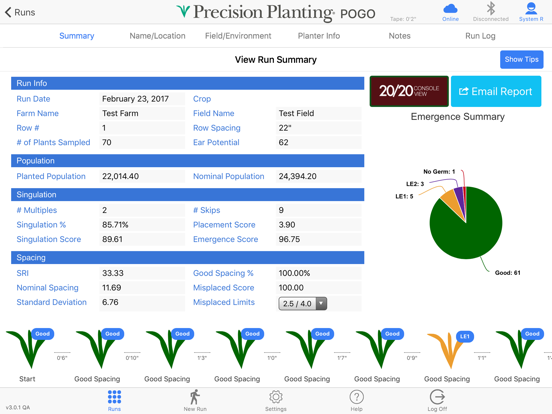Screen dimensions: 552x414
Task: Open Settings gear in bottom bar
Action: pos(276,401)
